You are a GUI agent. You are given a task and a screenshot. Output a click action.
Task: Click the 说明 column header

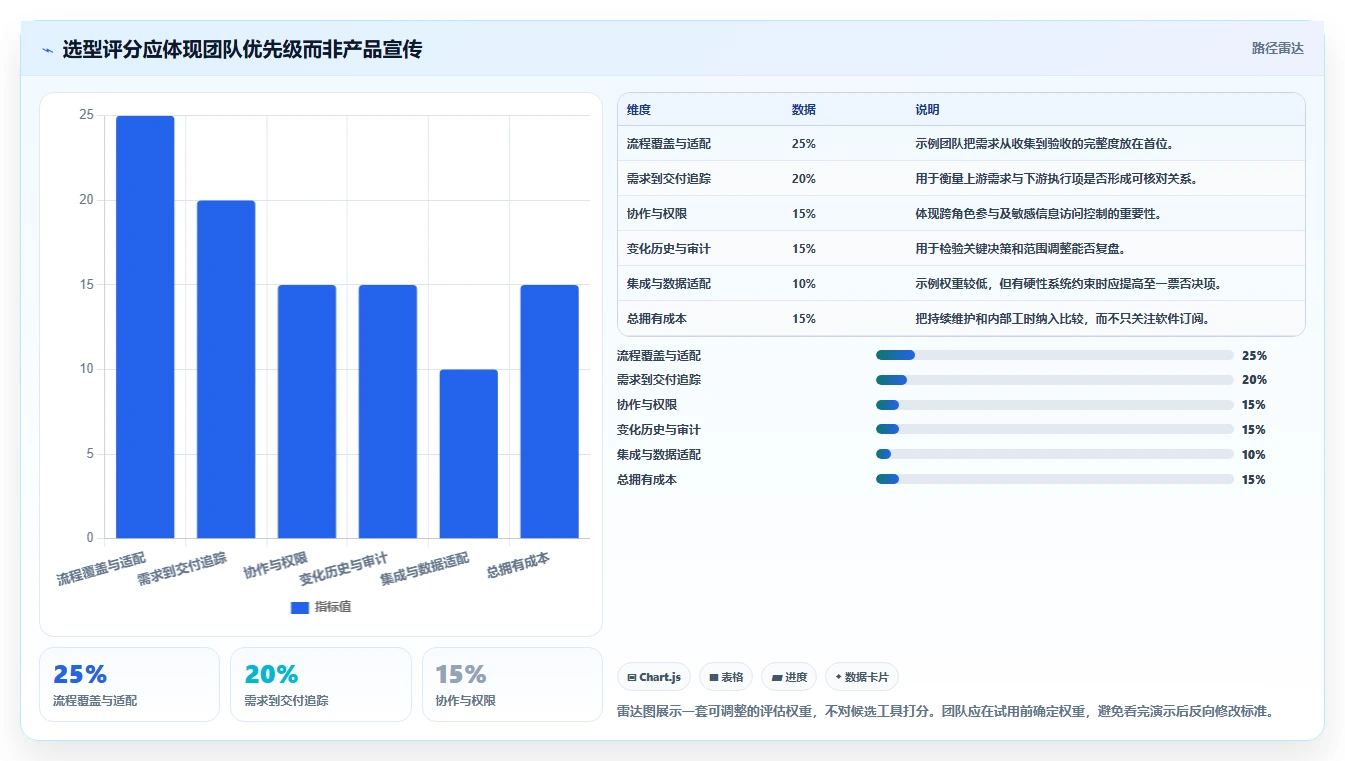pos(927,110)
